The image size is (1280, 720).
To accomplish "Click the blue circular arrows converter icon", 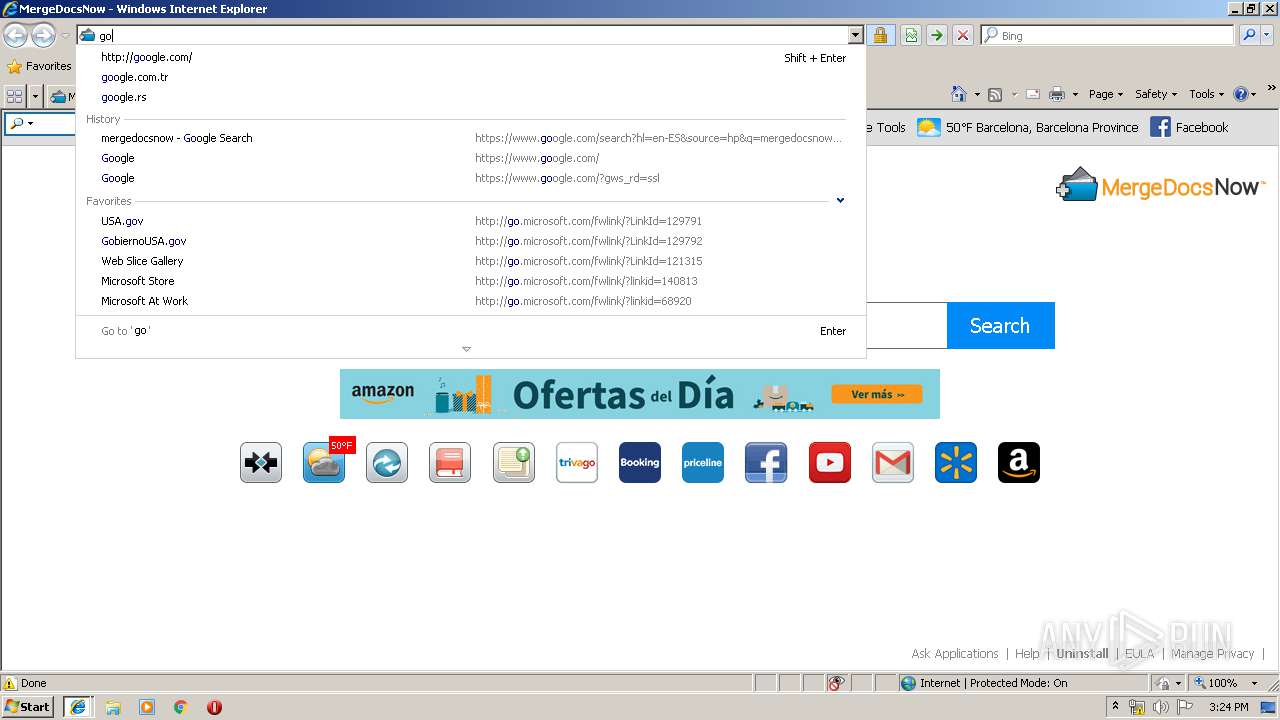I will coord(387,463).
